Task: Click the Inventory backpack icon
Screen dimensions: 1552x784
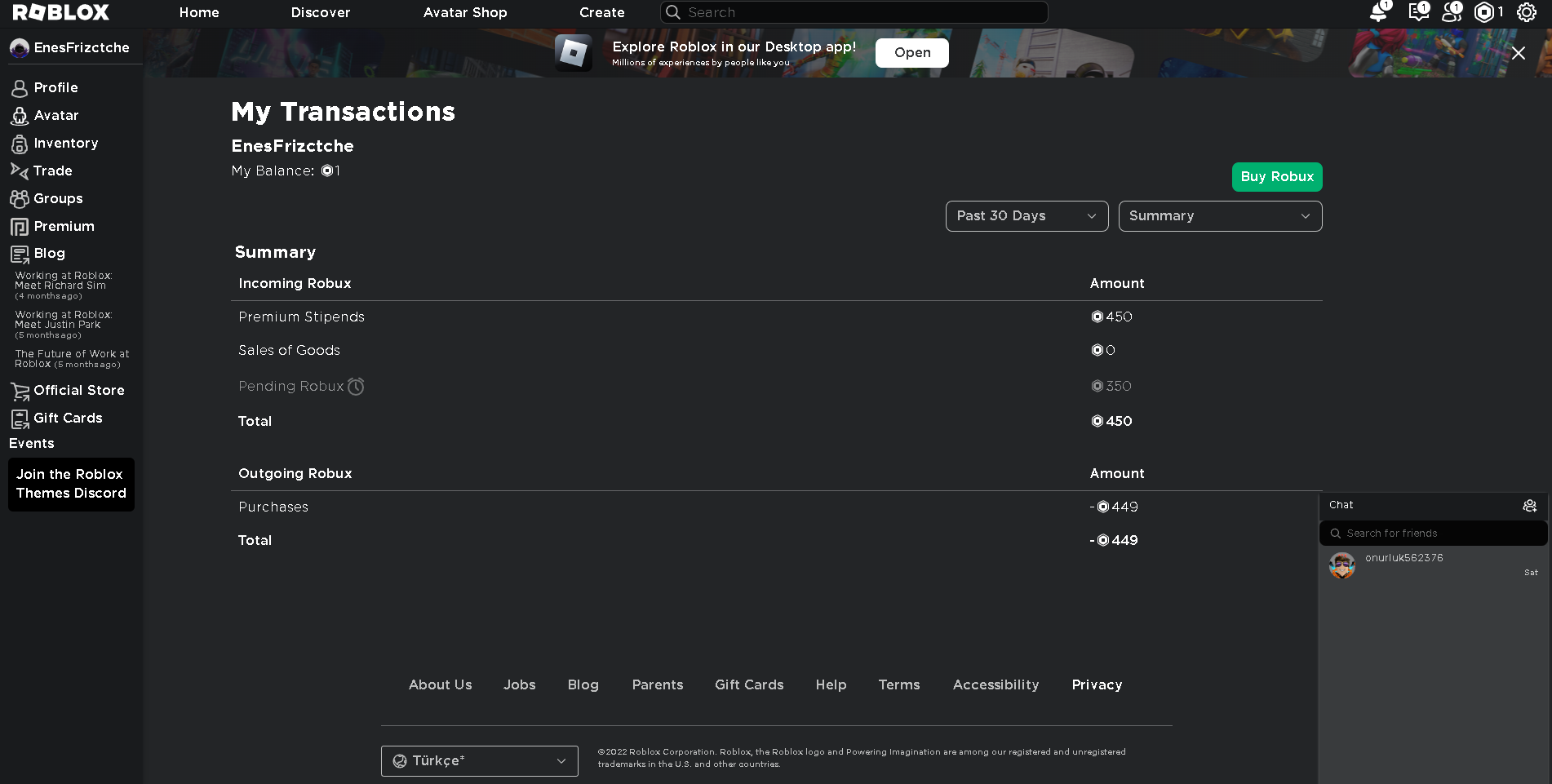Action: pyautogui.click(x=20, y=144)
